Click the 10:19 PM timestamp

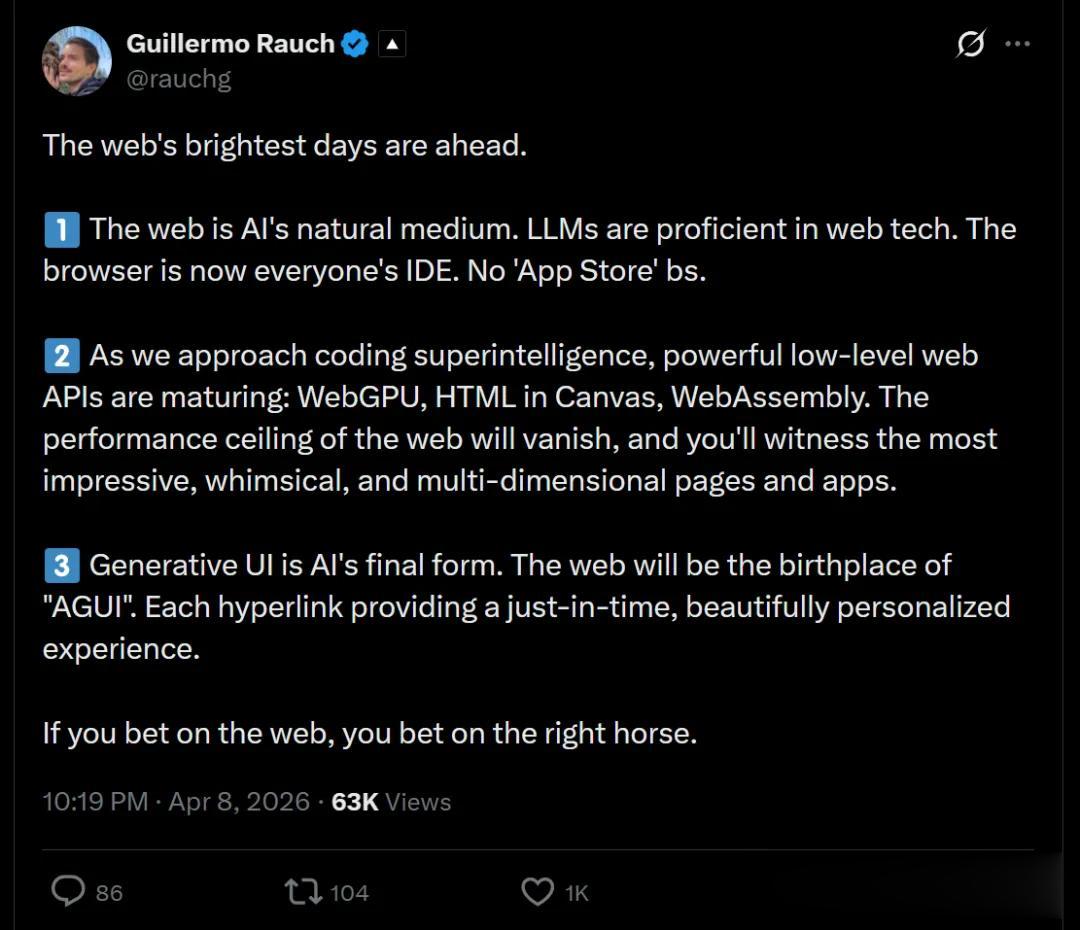[x=95, y=802]
